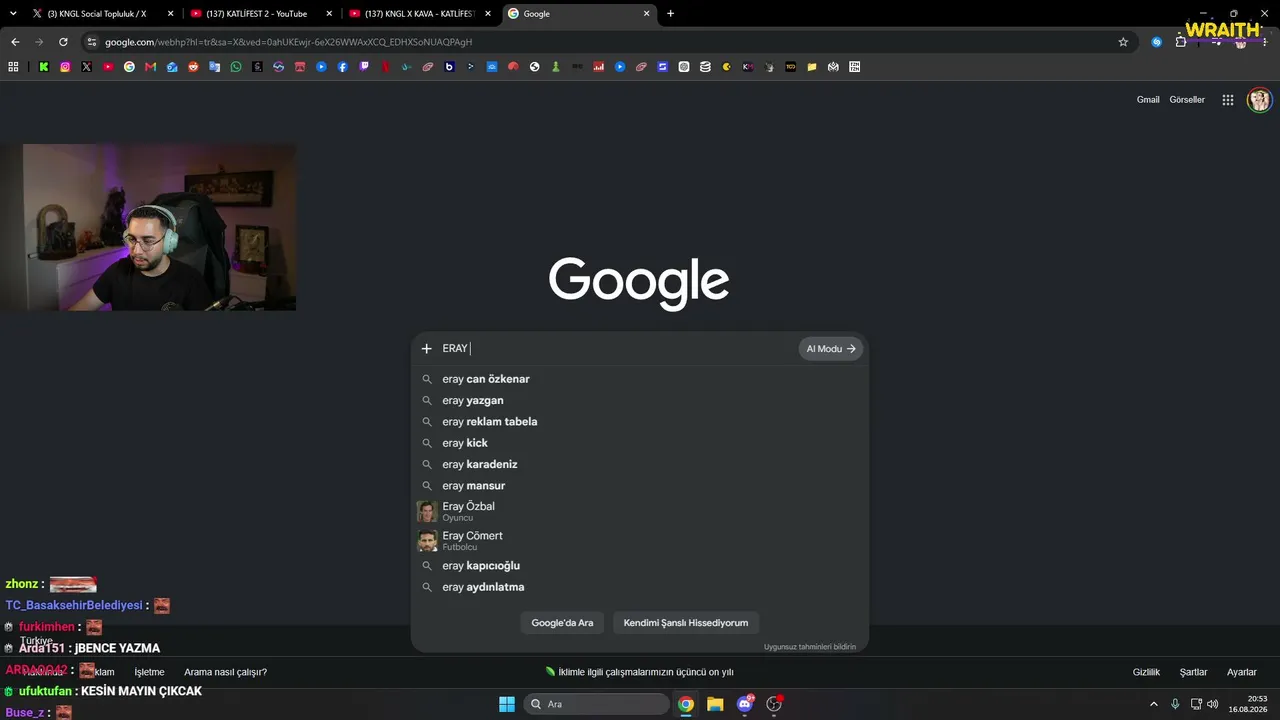The height and width of the screenshot is (720, 1280).
Task: Click the Google search input with ERAY
Action: [x=617, y=349]
